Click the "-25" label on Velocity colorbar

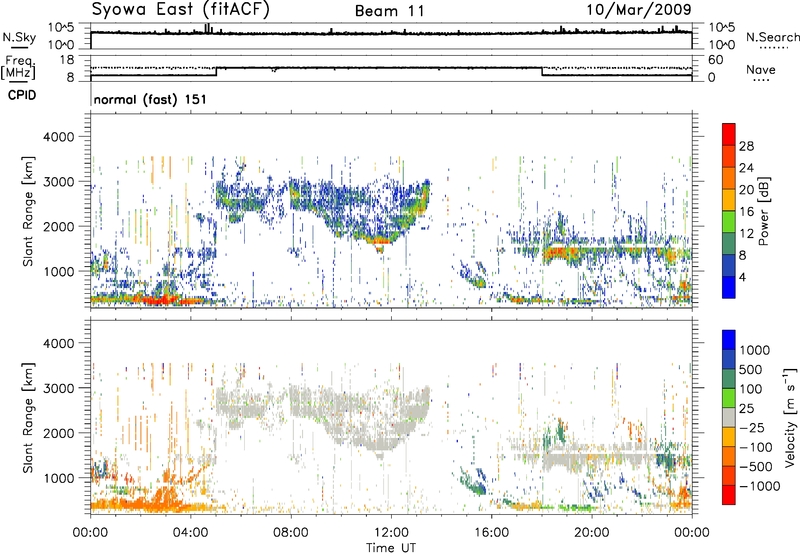(x=754, y=427)
